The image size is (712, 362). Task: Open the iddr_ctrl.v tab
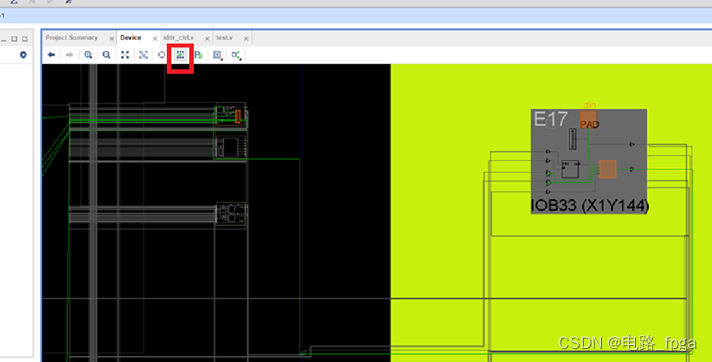(x=179, y=38)
